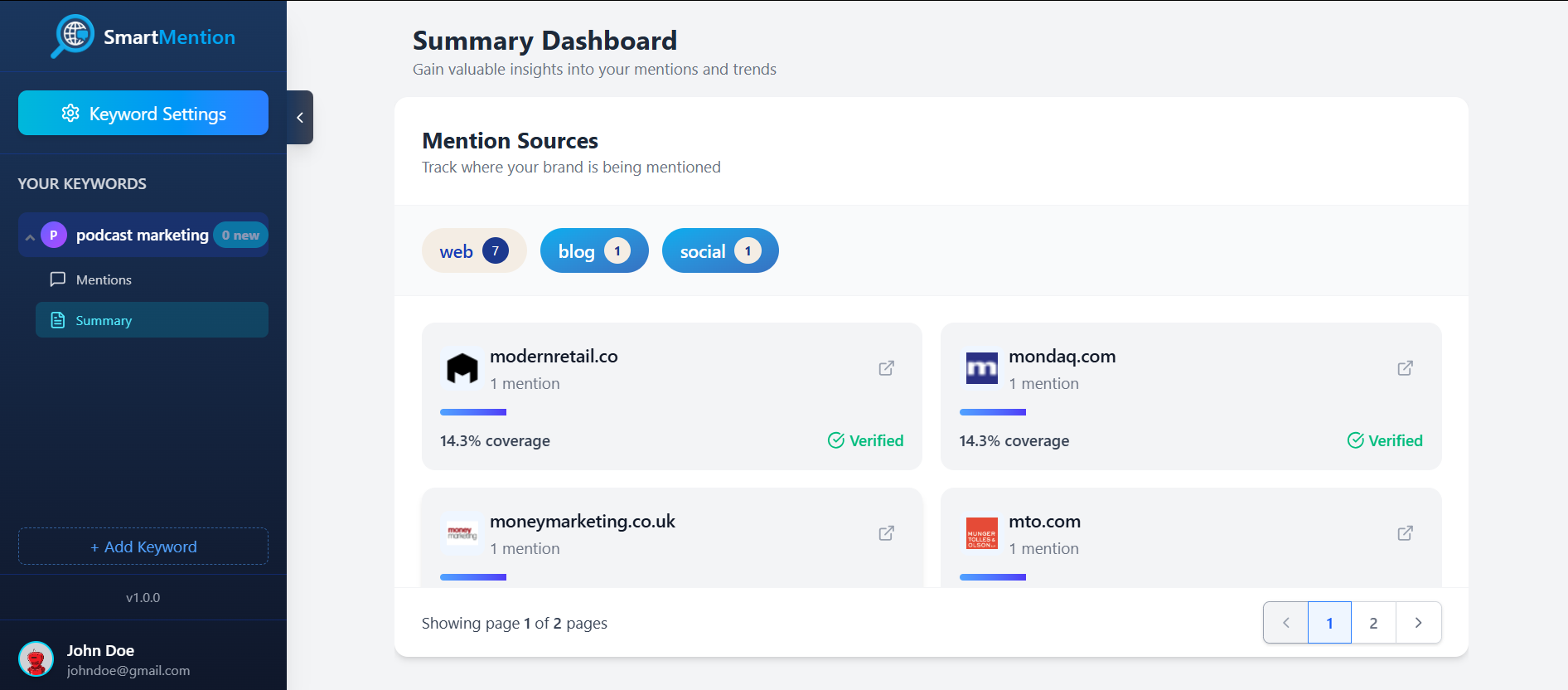1568x690 pixels.
Task: Toggle the blog source filter
Action: [x=593, y=251]
